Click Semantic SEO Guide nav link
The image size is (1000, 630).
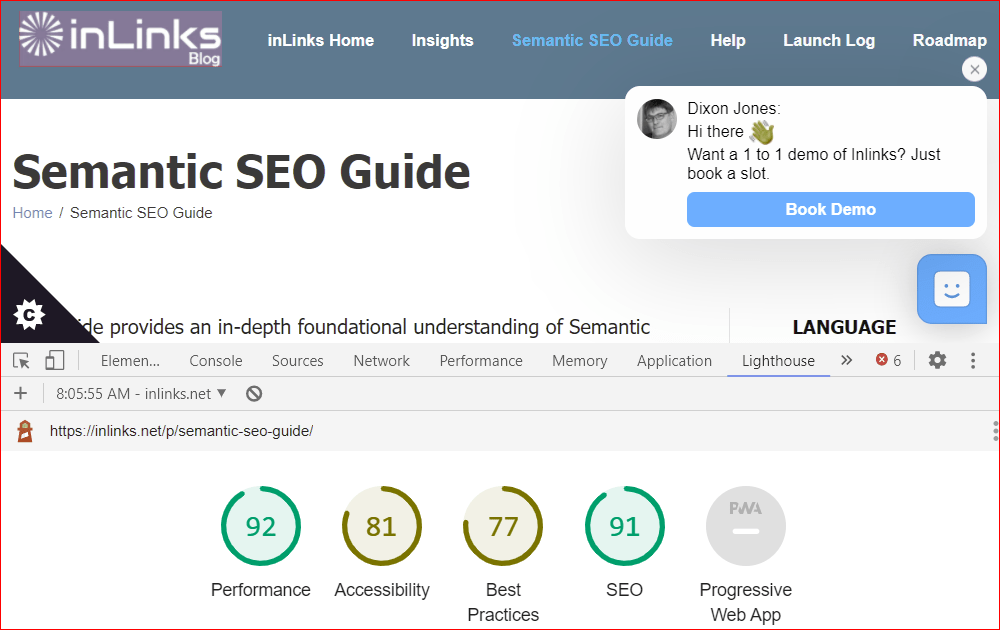pos(592,40)
